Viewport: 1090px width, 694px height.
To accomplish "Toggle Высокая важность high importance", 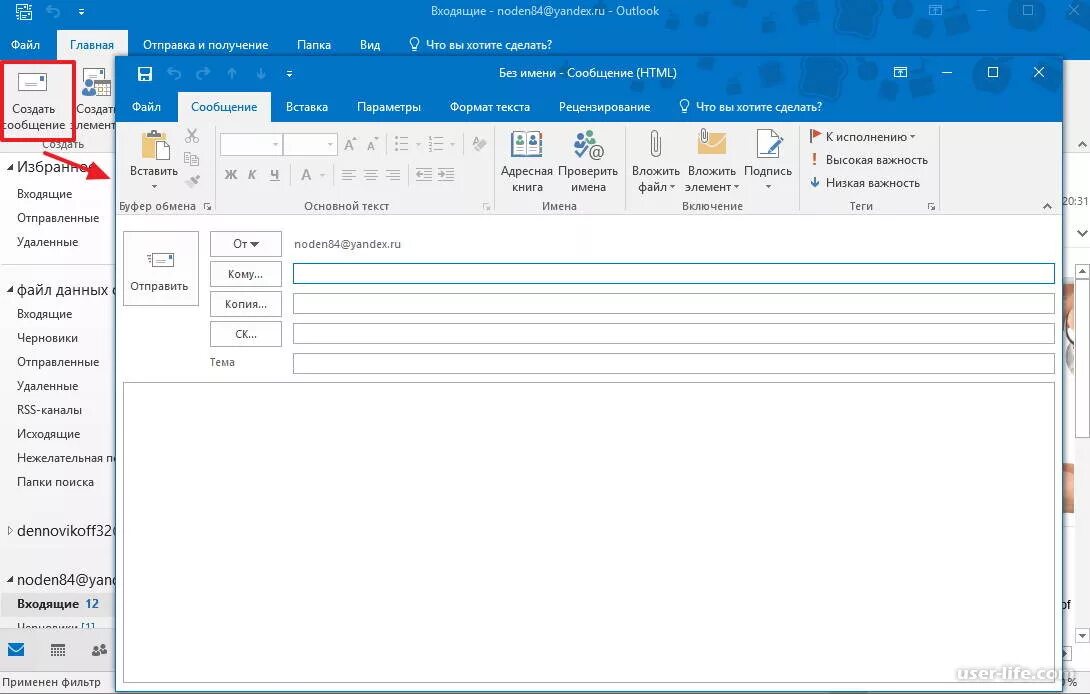I will click(869, 160).
